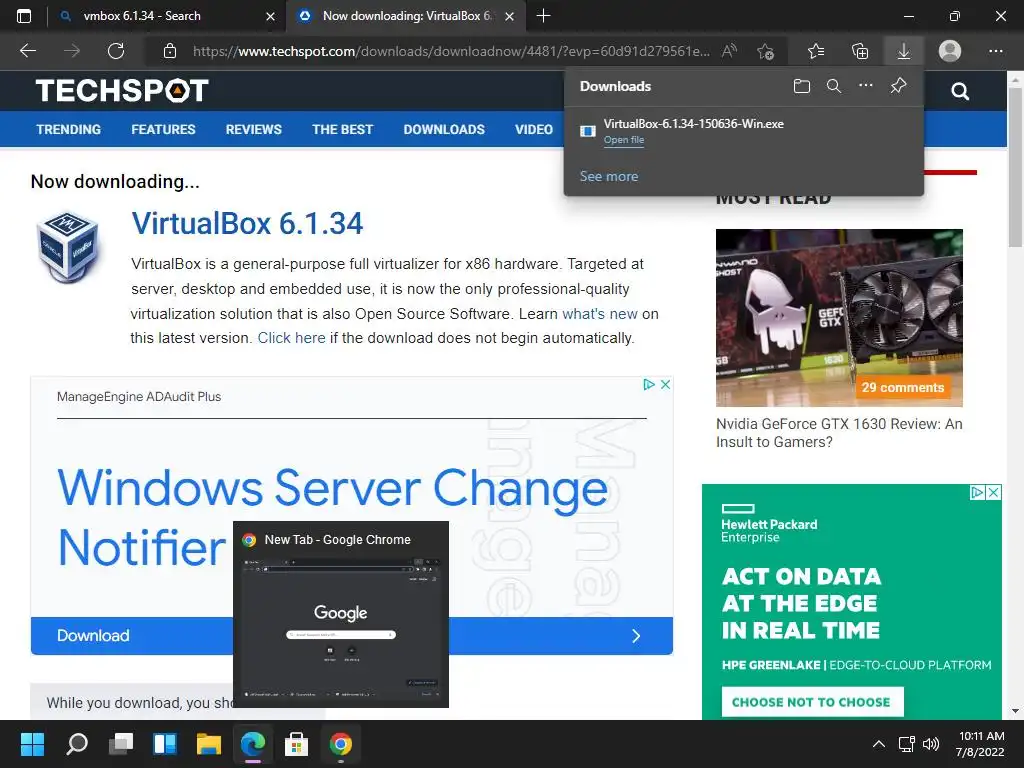Open THE BEST menu item
Screen dimensions: 1024x768
pos(342,129)
